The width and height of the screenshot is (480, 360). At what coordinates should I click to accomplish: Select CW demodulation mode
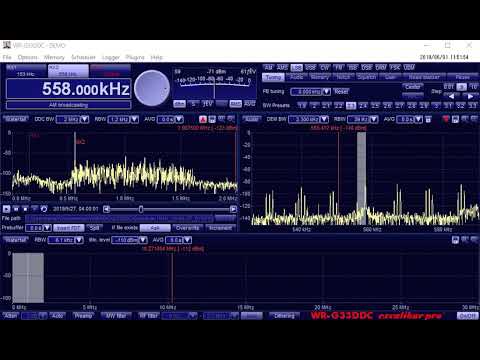(324, 68)
